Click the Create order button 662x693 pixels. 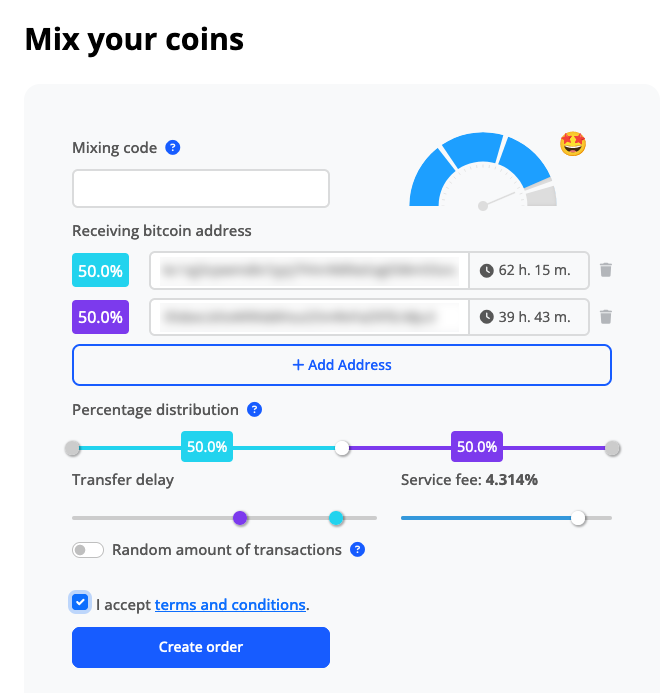(201, 647)
